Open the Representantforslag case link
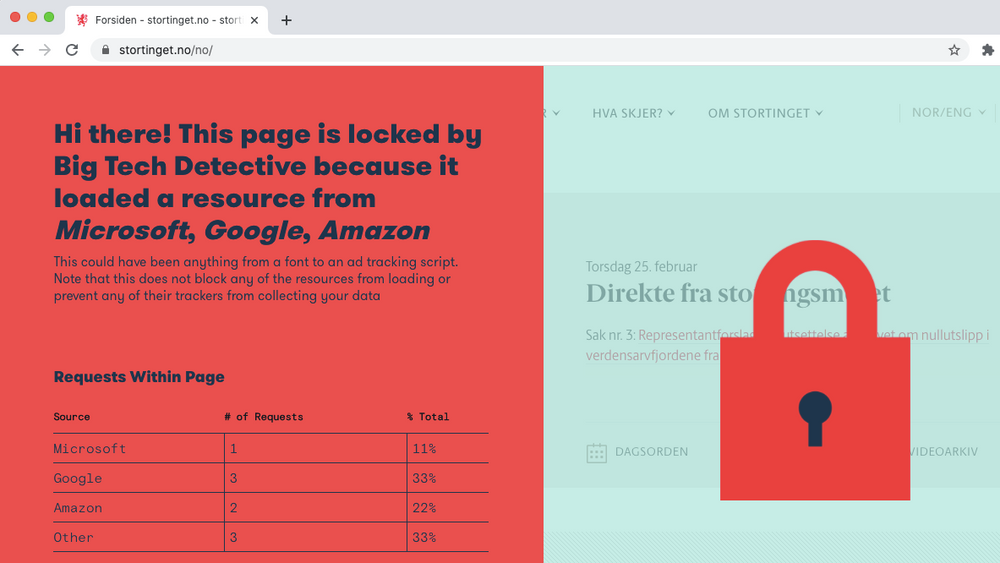Image resolution: width=1000 pixels, height=563 pixels. tap(787, 345)
